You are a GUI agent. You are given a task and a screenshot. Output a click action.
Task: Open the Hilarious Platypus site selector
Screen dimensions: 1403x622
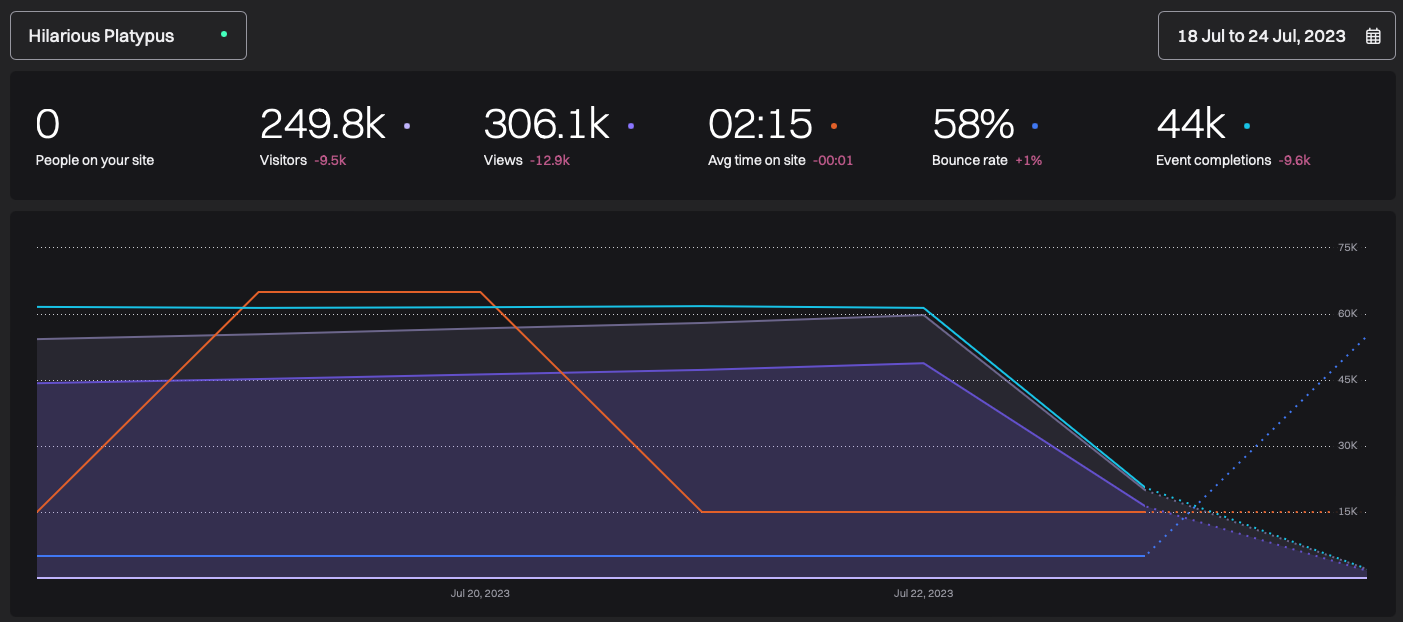coord(128,36)
